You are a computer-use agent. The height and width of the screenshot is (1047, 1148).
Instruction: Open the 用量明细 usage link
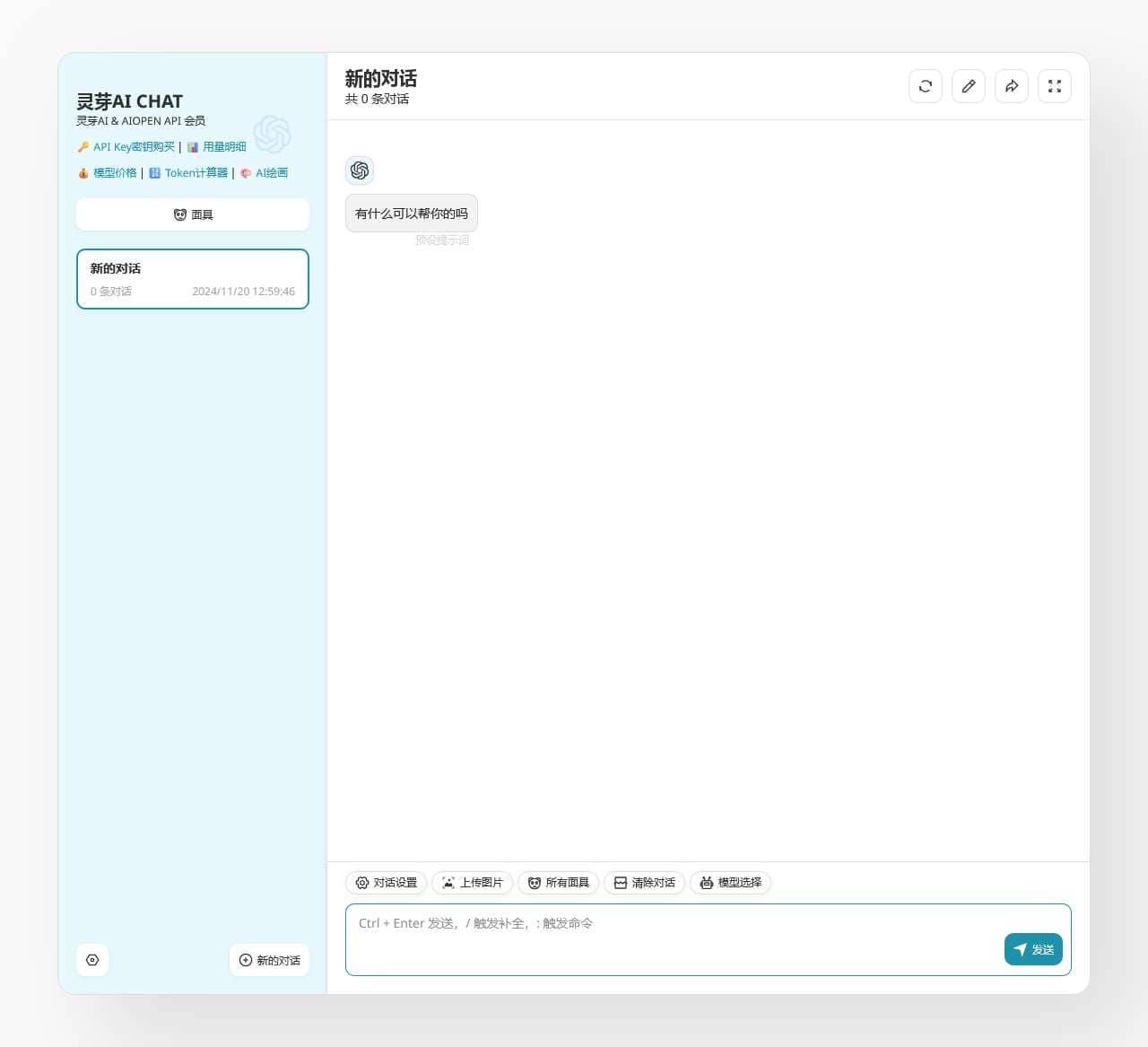[216, 147]
